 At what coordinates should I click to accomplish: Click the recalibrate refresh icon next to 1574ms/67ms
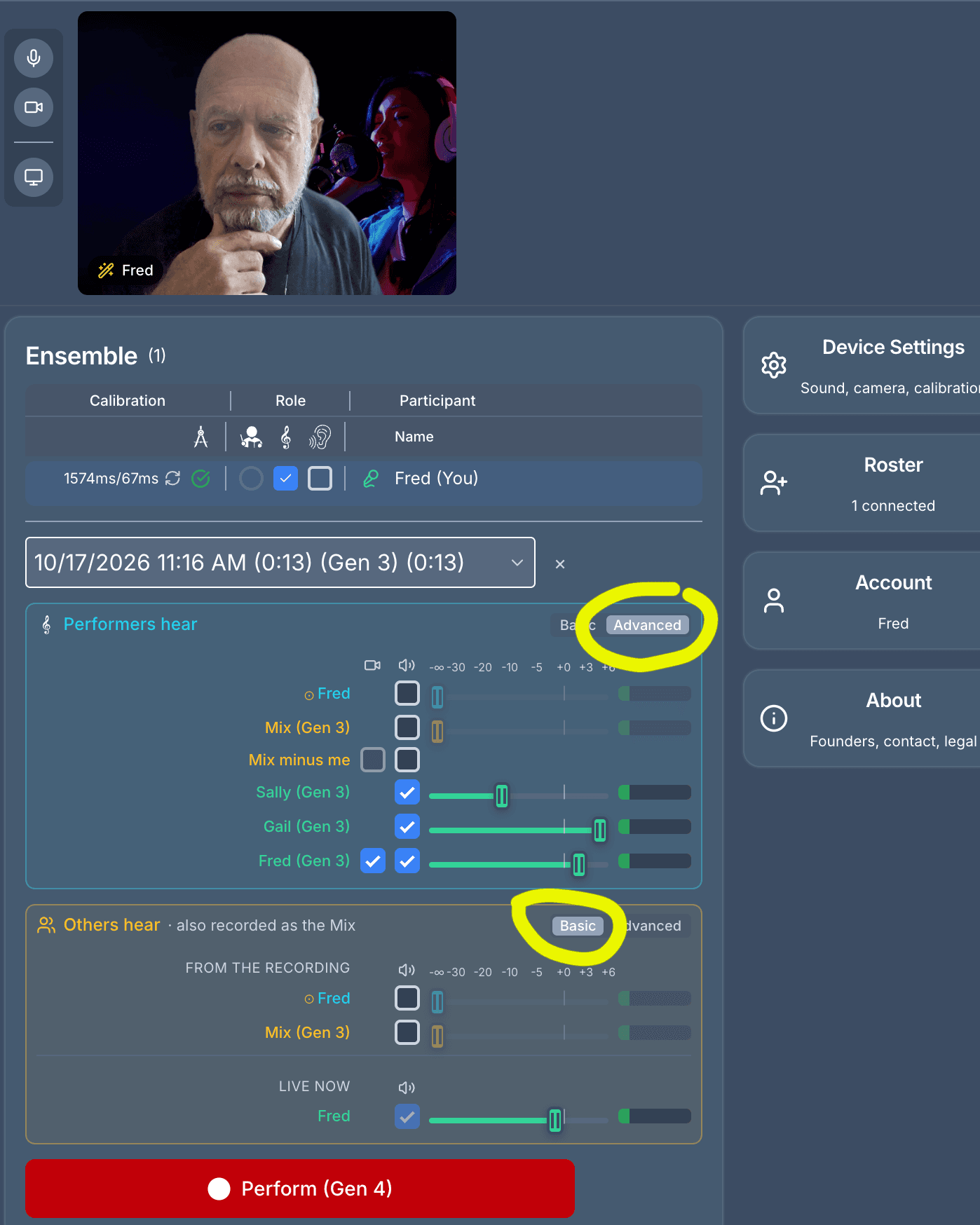pos(173,478)
